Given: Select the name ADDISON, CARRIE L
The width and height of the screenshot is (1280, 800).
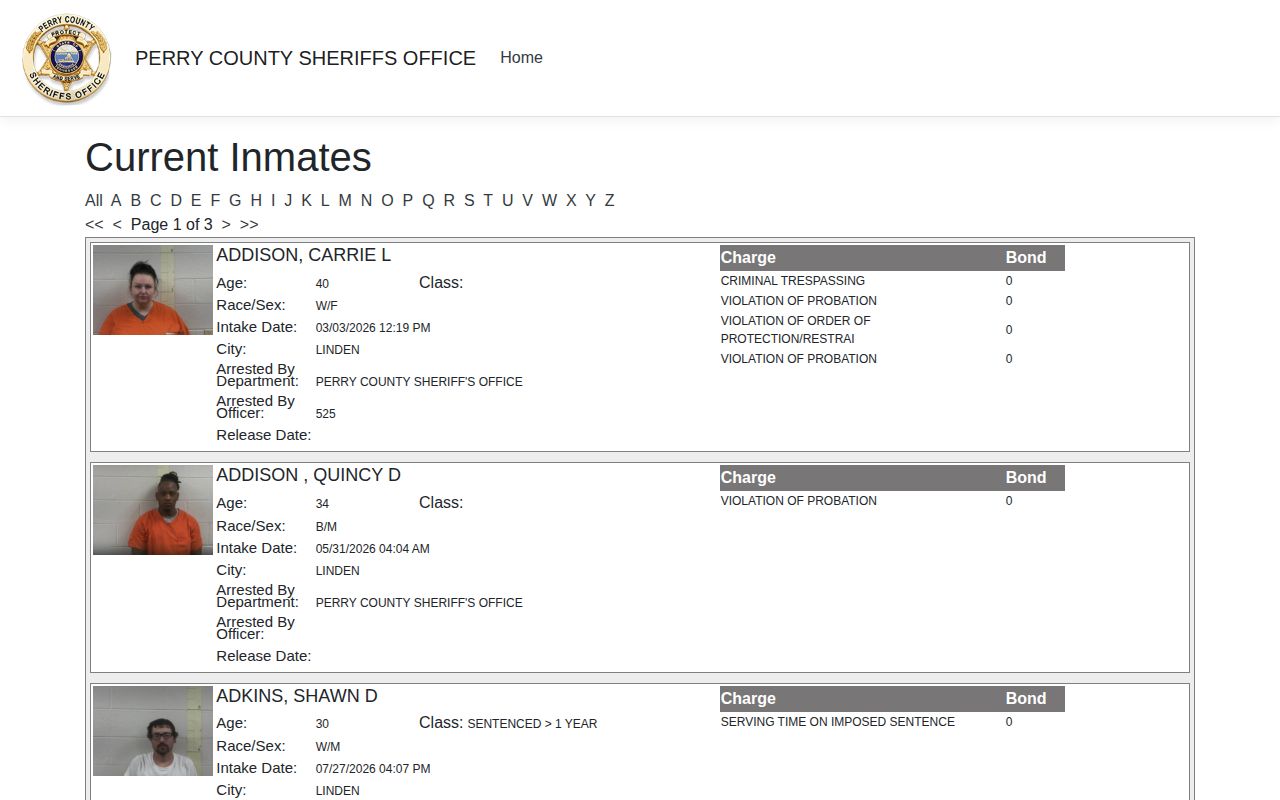Looking at the screenshot, I should (304, 255).
